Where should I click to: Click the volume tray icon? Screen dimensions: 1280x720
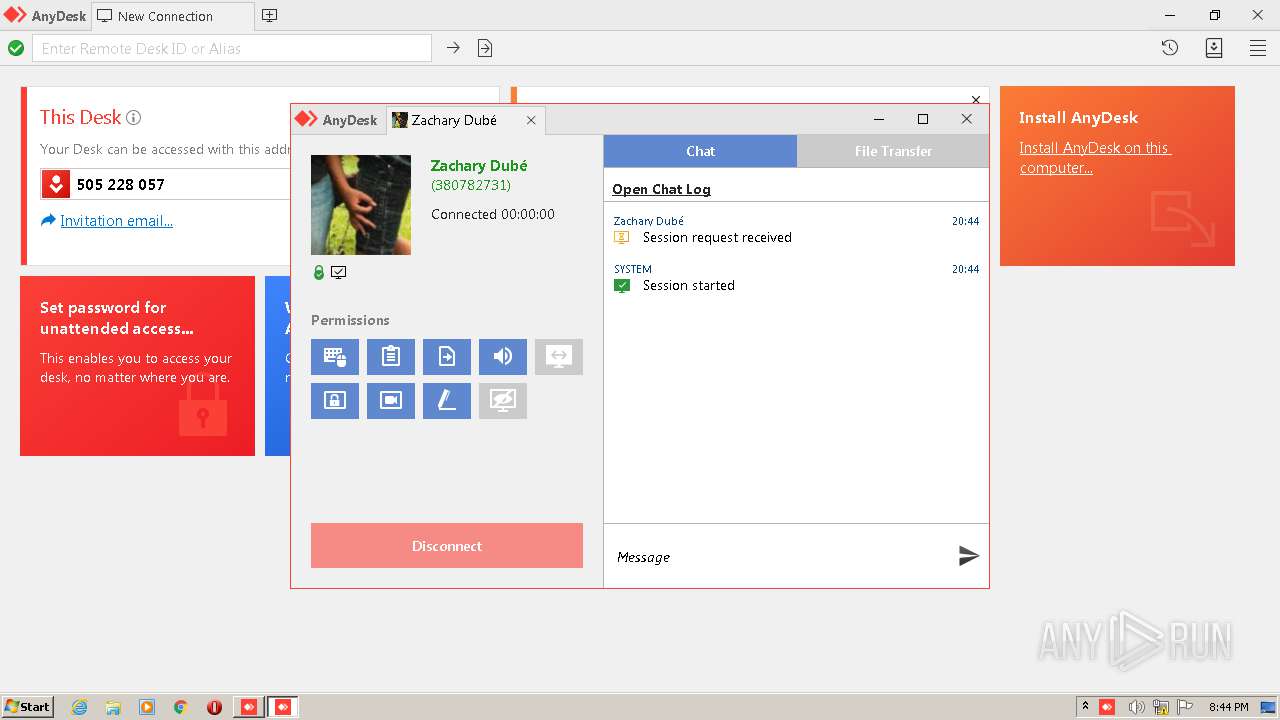pos(1137,707)
